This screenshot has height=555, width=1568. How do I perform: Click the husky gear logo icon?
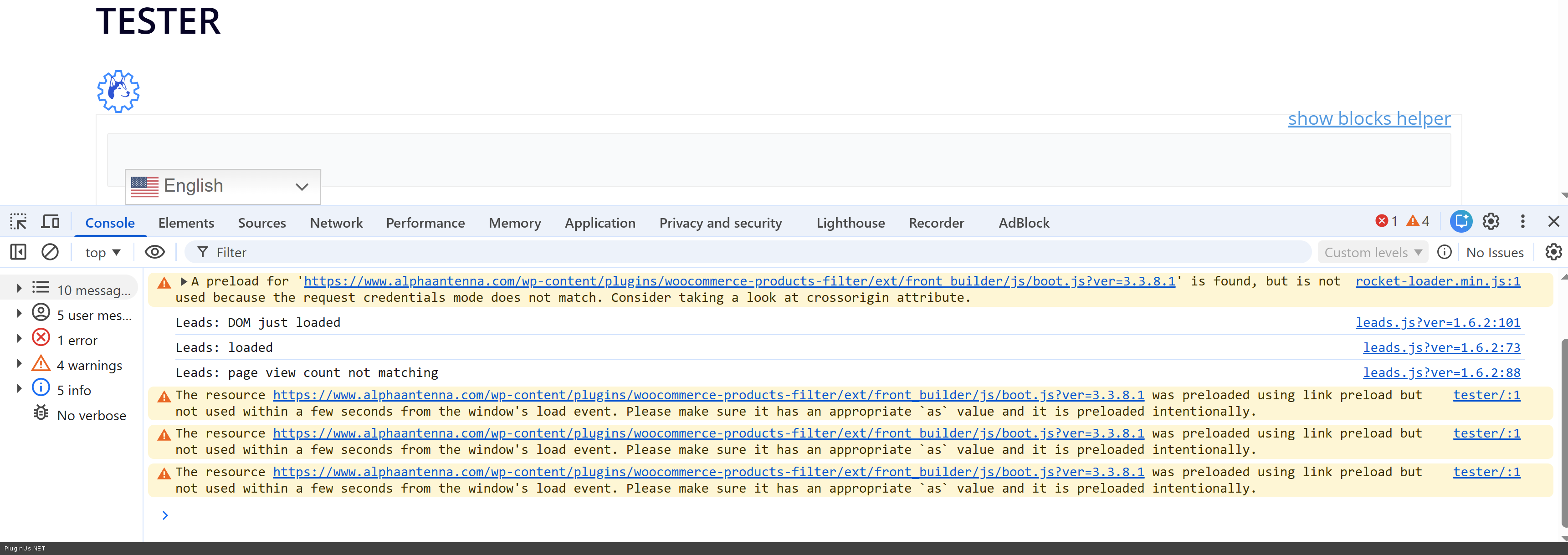tap(118, 91)
